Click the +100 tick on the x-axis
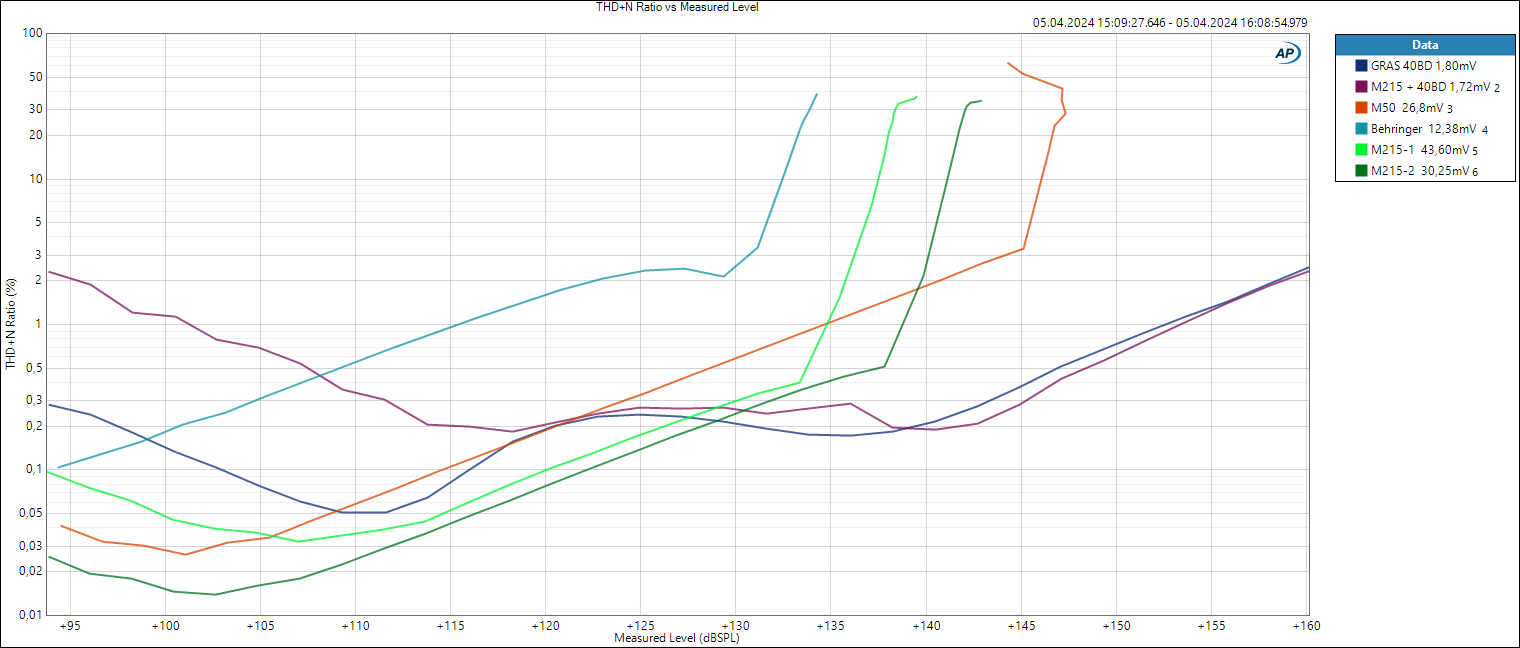The height and width of the screenshot is (648, 1520). point(165,626)
